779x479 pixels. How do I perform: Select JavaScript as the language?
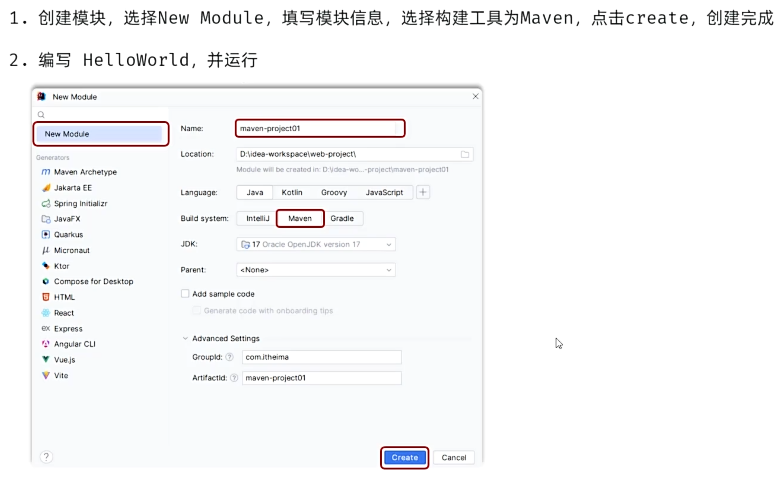click(x=384, y=192)
